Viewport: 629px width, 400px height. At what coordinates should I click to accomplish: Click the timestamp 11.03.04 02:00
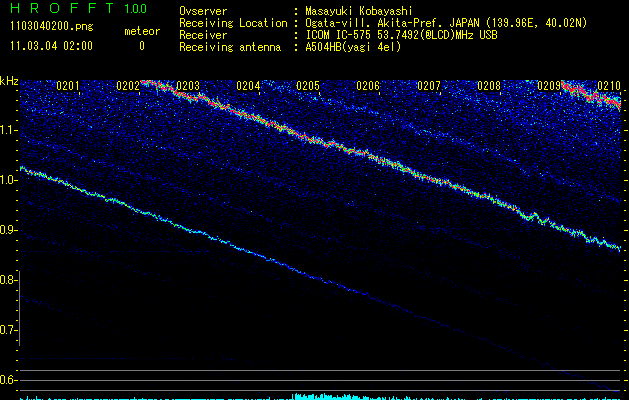coord(51,46)
